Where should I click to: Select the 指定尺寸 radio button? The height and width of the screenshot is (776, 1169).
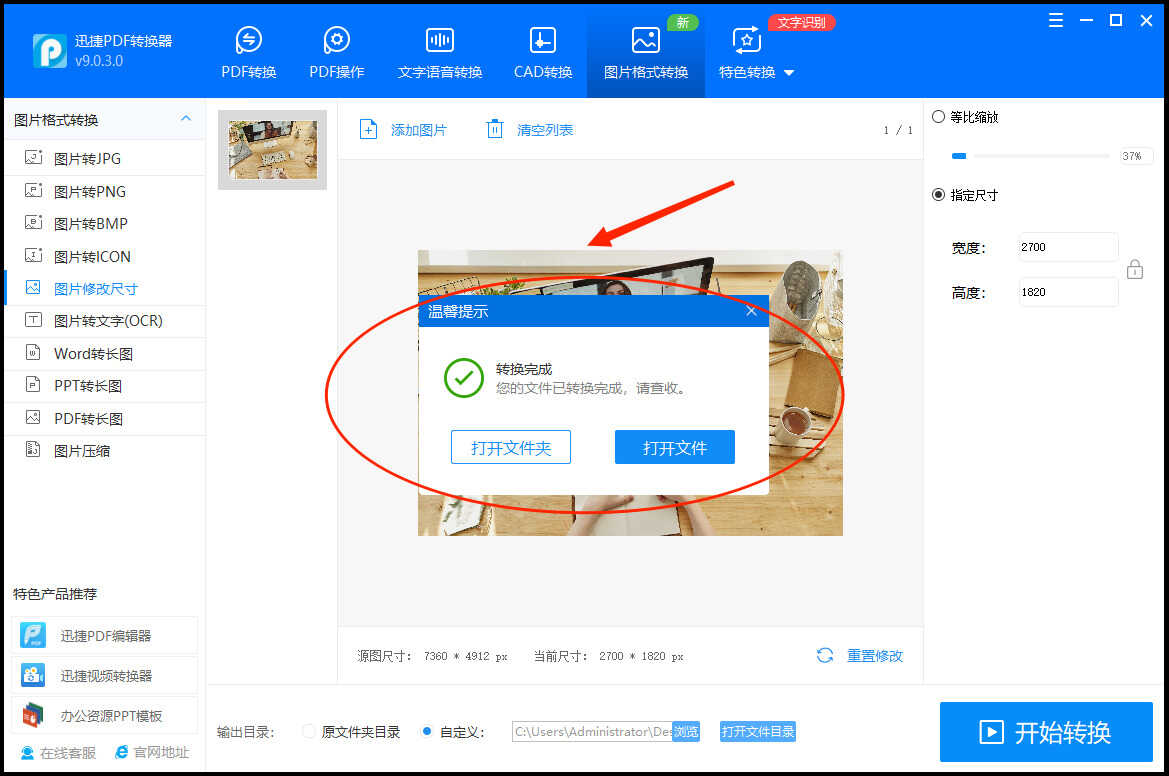pyautogui.click(x=939, y=195)
